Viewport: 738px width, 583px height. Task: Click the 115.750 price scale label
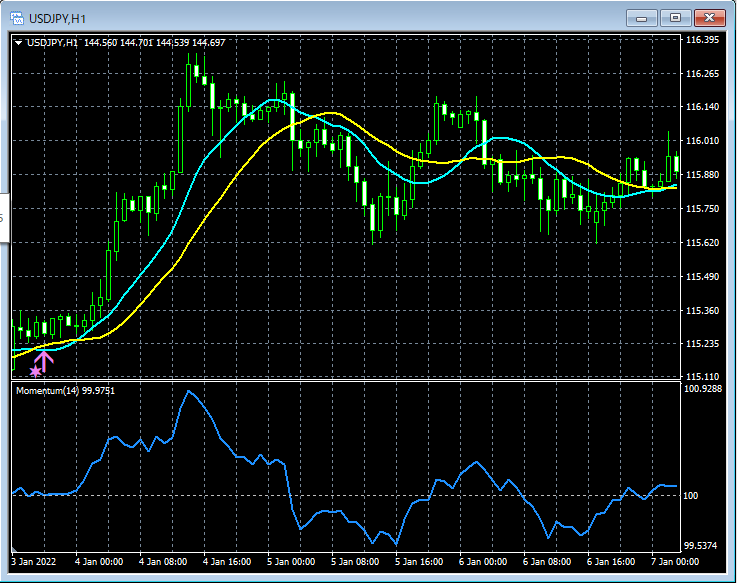[702, 208]
